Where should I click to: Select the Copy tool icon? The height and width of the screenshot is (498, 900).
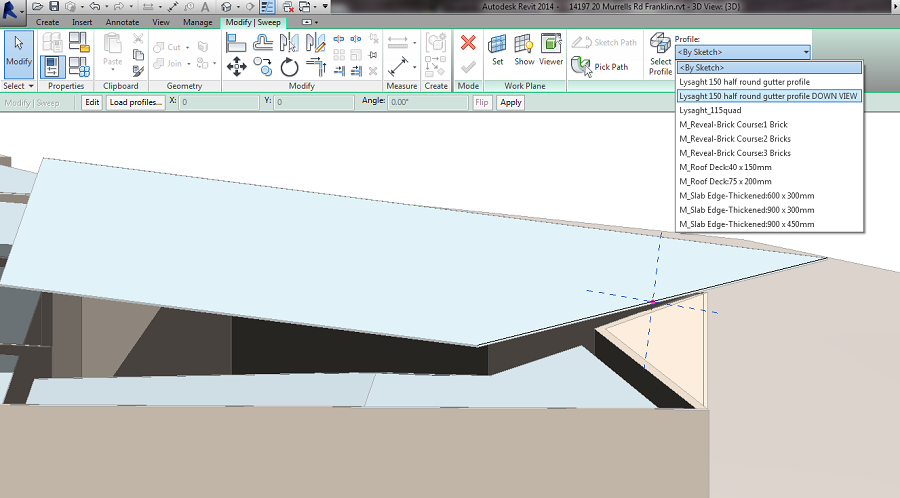pyautogui.click(x=263, y=67)
